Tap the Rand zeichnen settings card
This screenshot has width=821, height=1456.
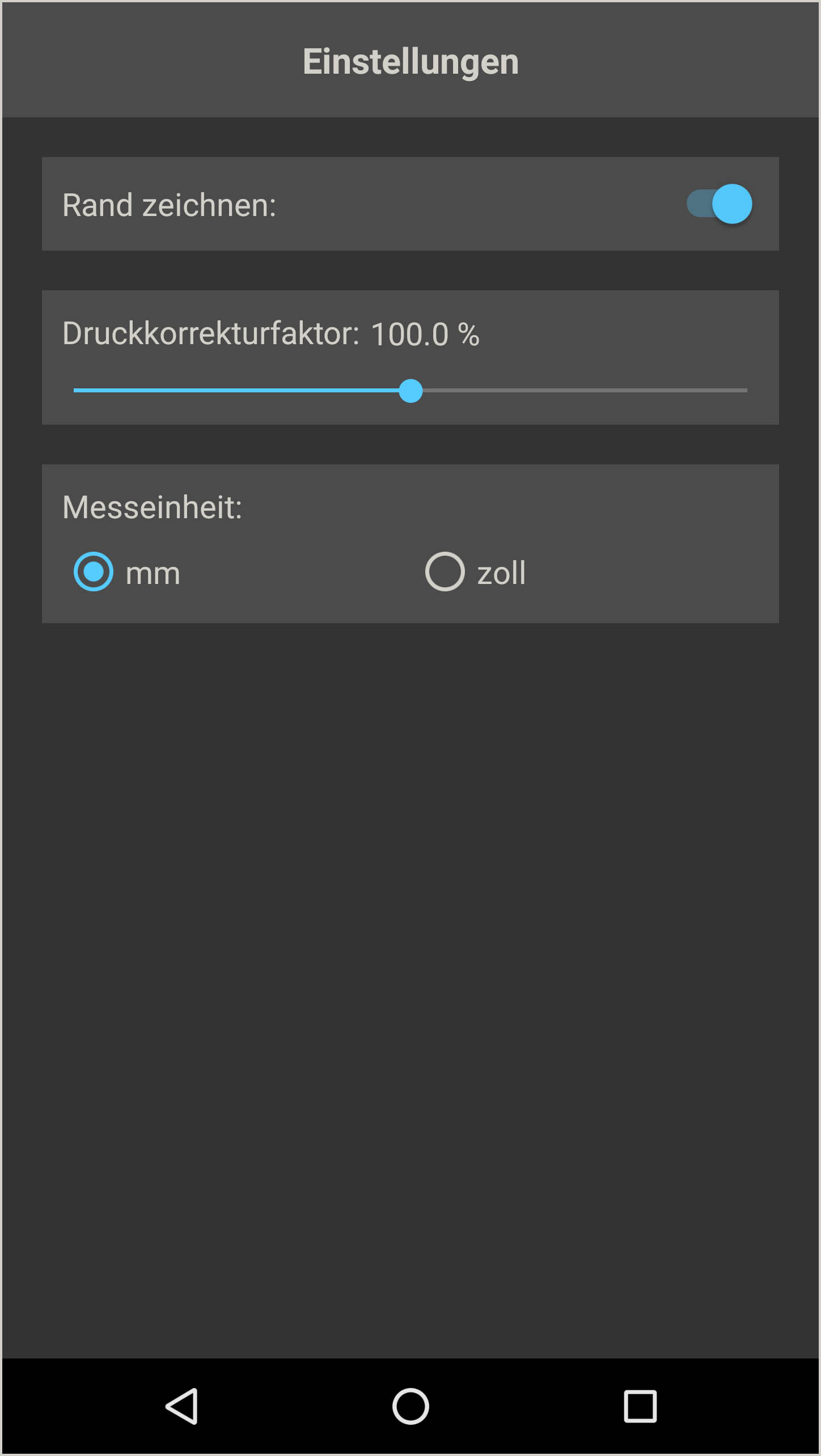click(x=410, y=204)
